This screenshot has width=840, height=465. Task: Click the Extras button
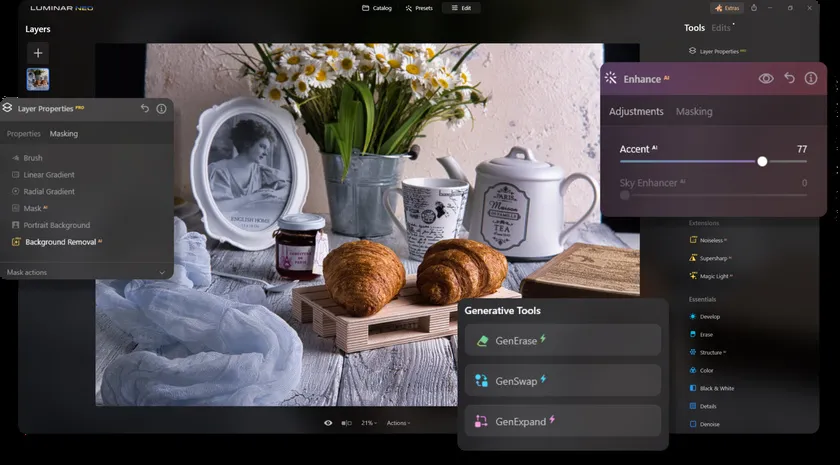point(727,8)
